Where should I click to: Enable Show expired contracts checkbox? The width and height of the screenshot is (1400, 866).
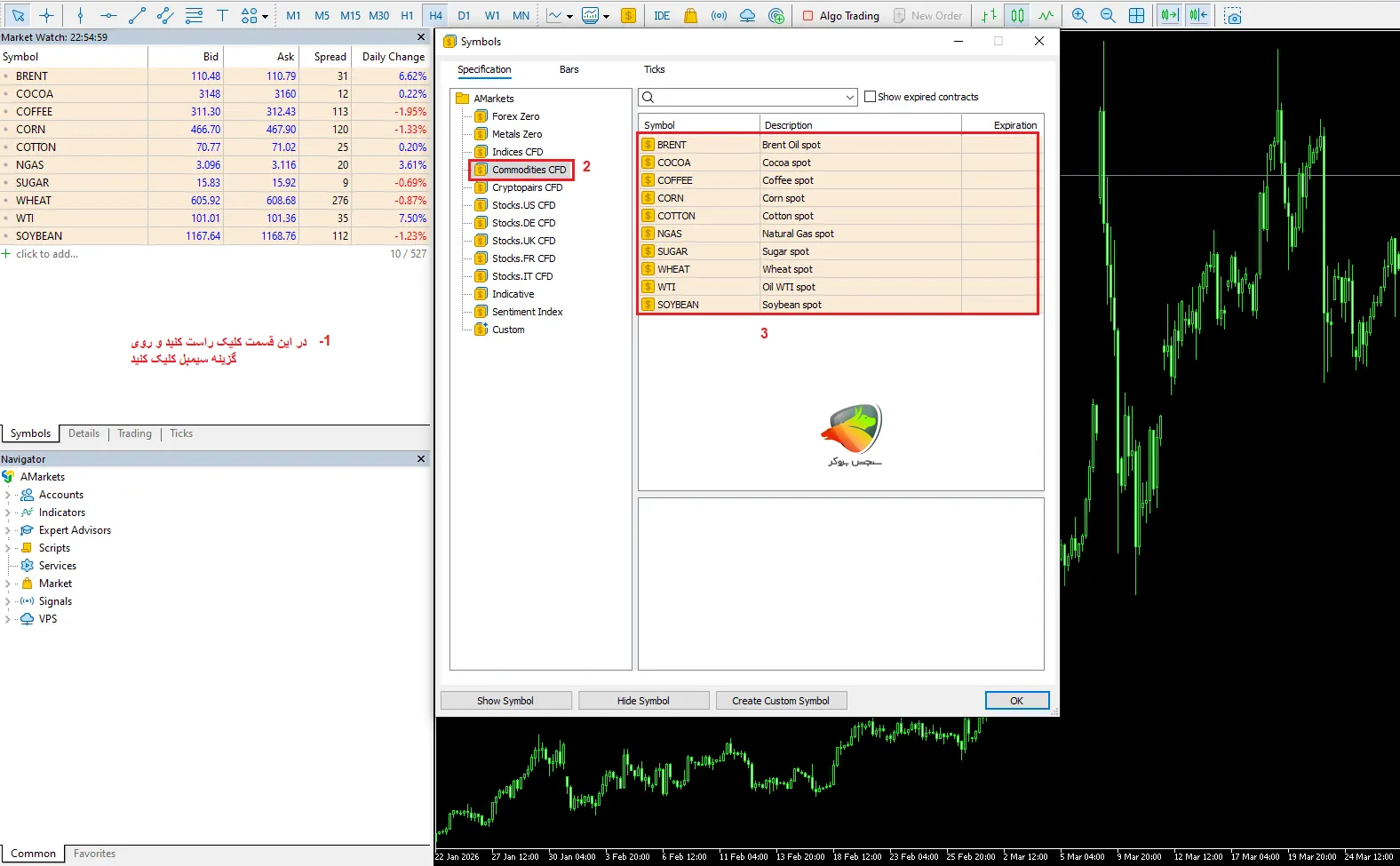coord(870,97)
